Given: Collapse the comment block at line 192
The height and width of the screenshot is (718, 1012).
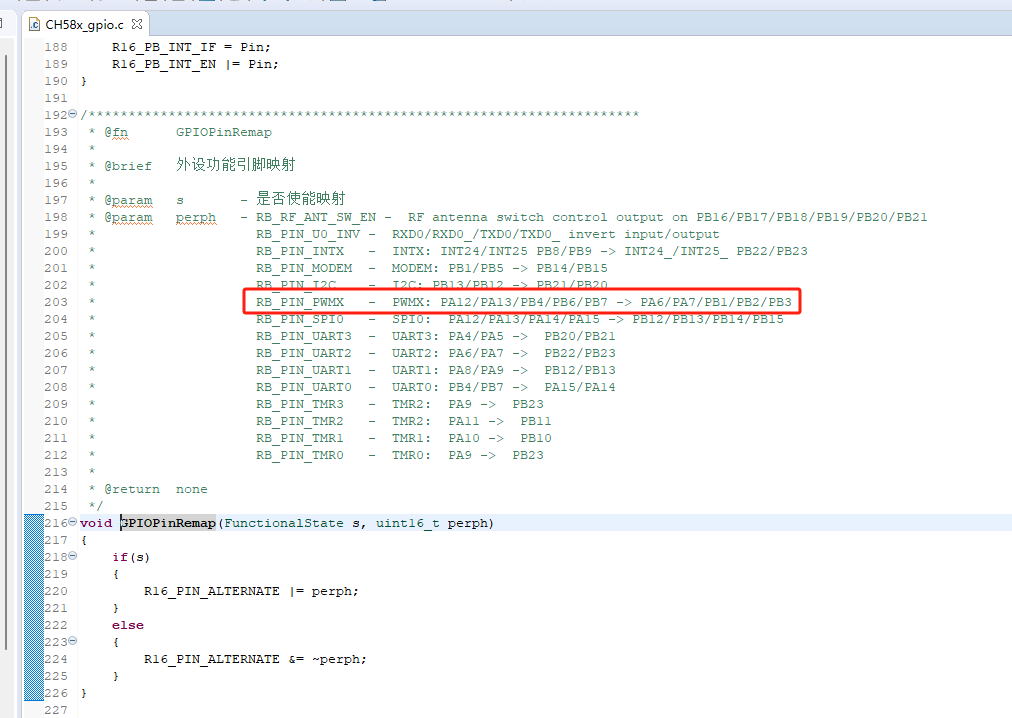Looking at the screenshot, I should (72, 115).
